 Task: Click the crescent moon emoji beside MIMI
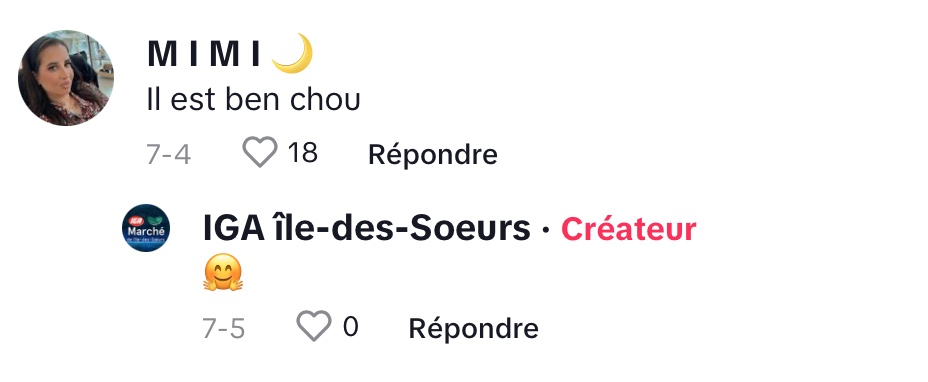click(x=292, y=53)
